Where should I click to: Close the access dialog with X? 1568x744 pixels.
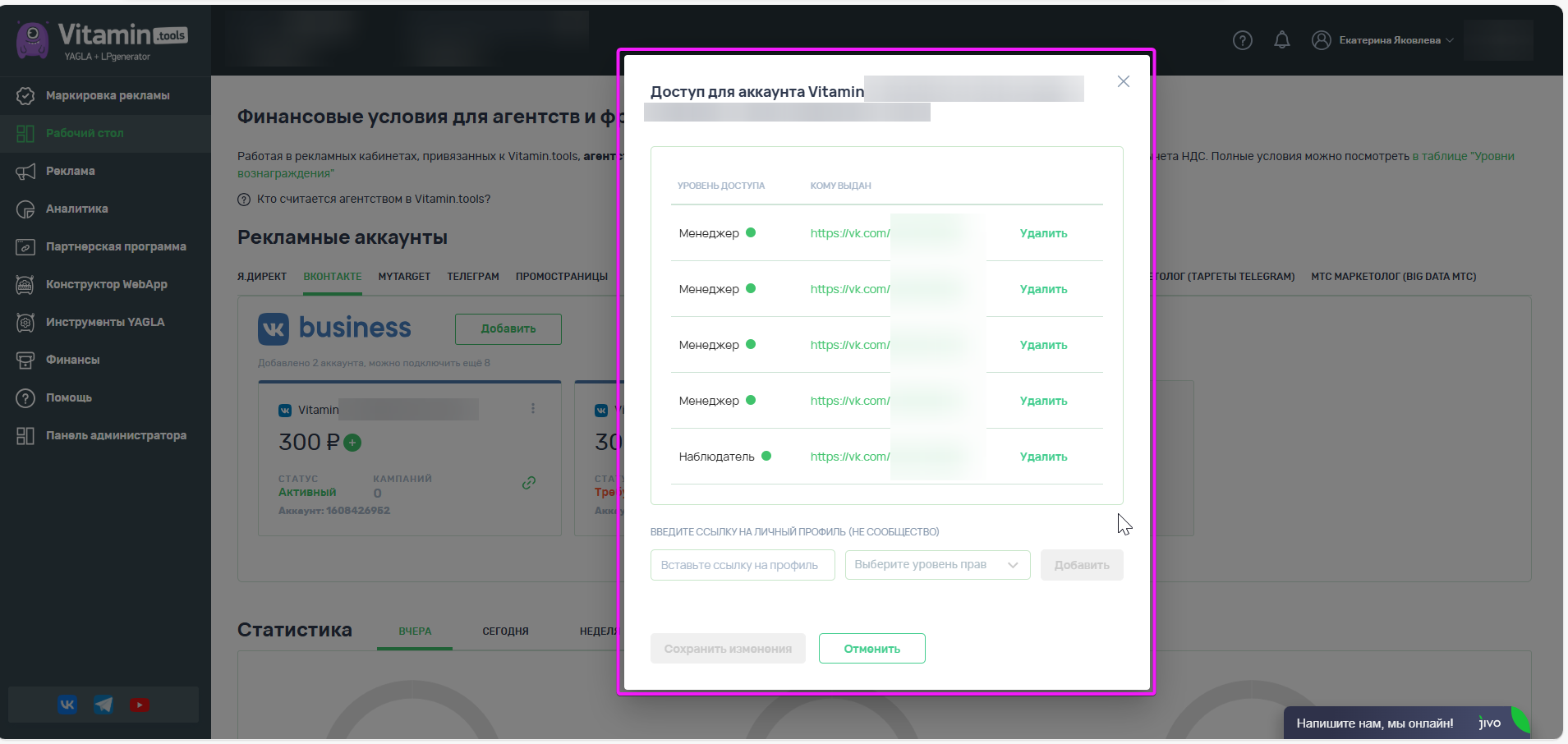point(1124,81)
